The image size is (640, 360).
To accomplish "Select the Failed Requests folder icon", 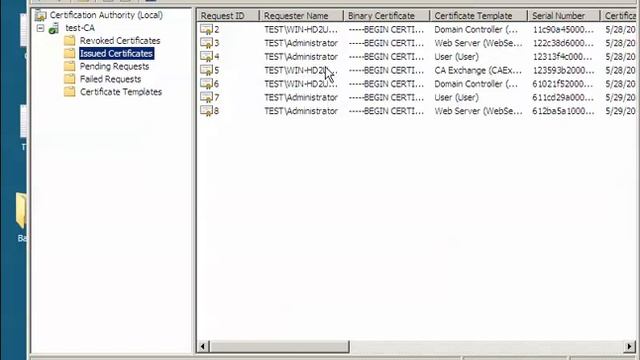I will (70, 79).
